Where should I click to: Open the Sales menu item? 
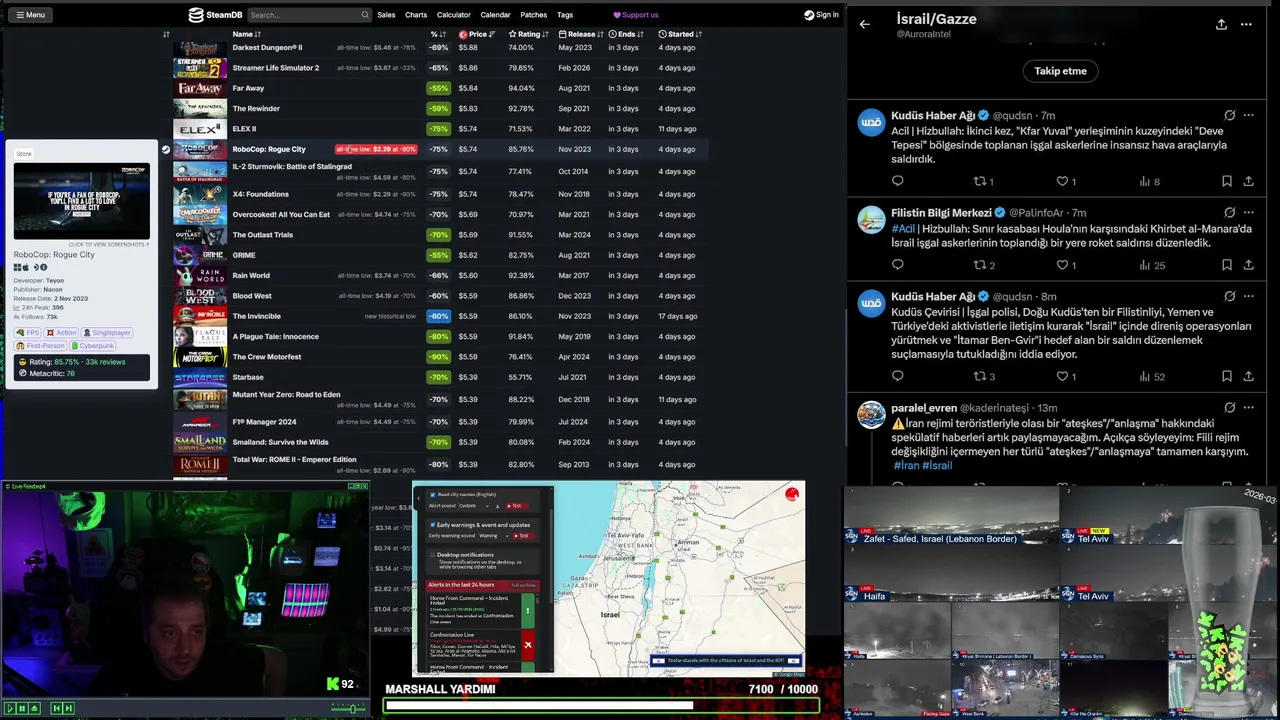[x=386, y=15]
